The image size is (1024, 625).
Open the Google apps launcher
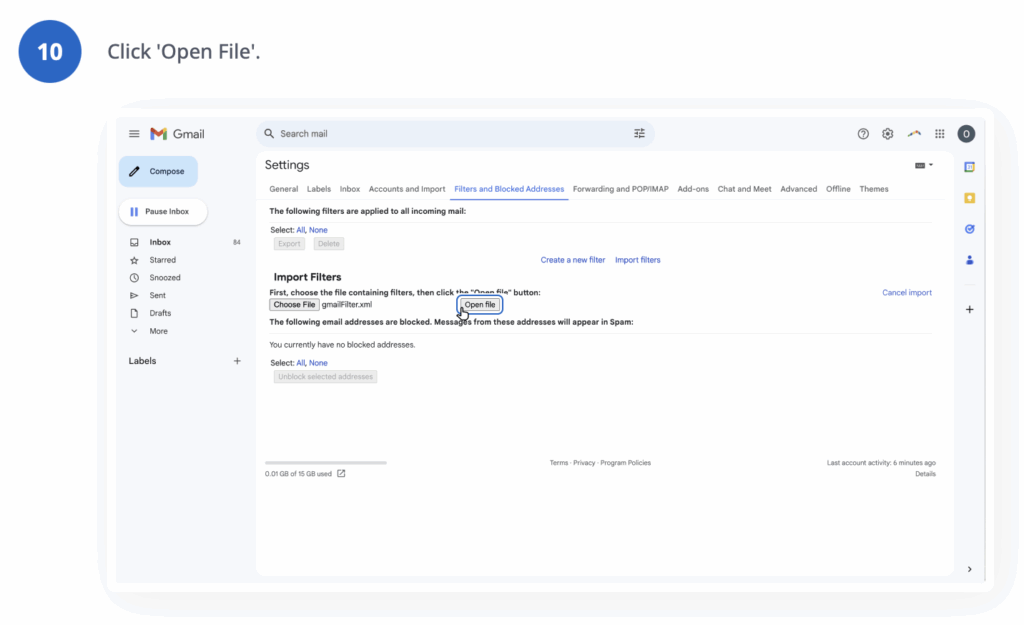point(939,133)
